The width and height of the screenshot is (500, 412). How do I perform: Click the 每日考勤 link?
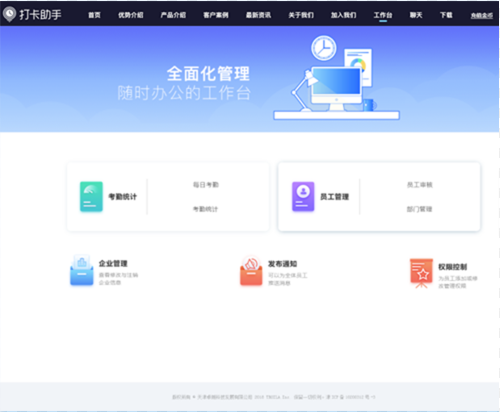(x=206, y=185)
